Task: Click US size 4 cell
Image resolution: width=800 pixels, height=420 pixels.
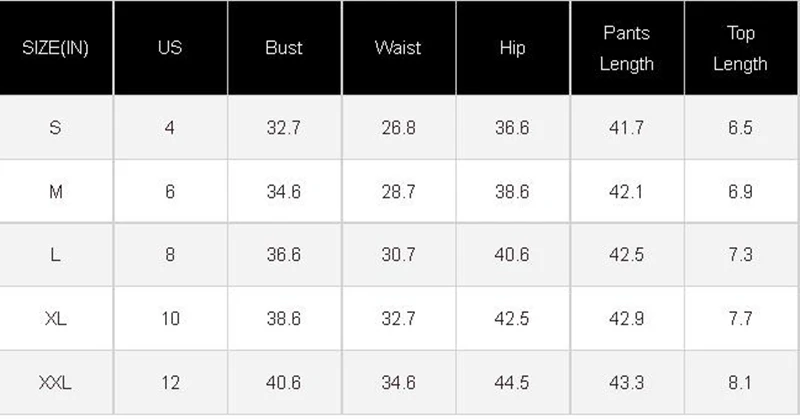Action: pyautogui.click(x=170, y=128)
